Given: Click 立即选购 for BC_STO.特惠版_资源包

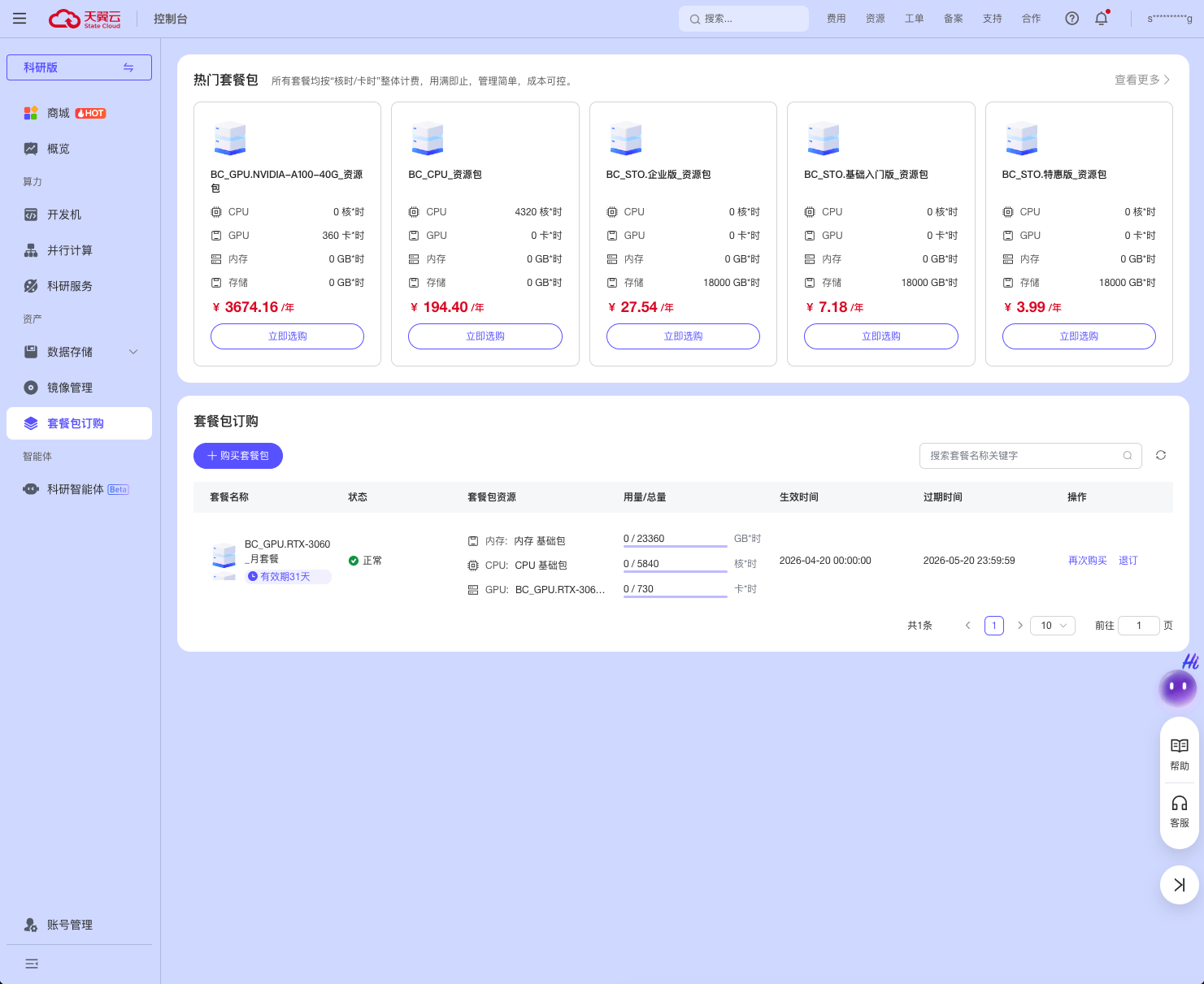Looking at the screenshot, I should coord(1079,336).
